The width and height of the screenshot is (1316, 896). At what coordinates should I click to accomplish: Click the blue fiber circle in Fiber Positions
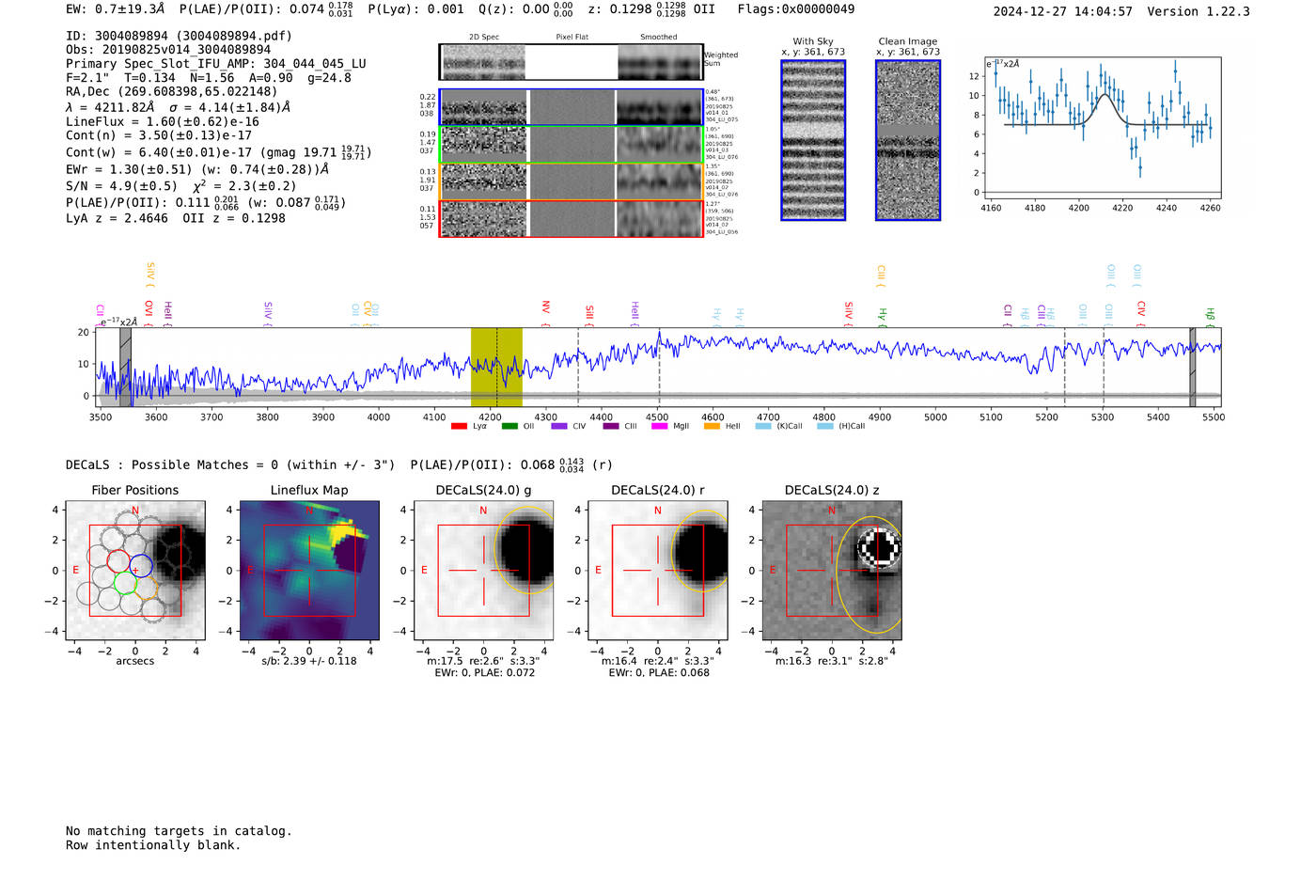141,566
